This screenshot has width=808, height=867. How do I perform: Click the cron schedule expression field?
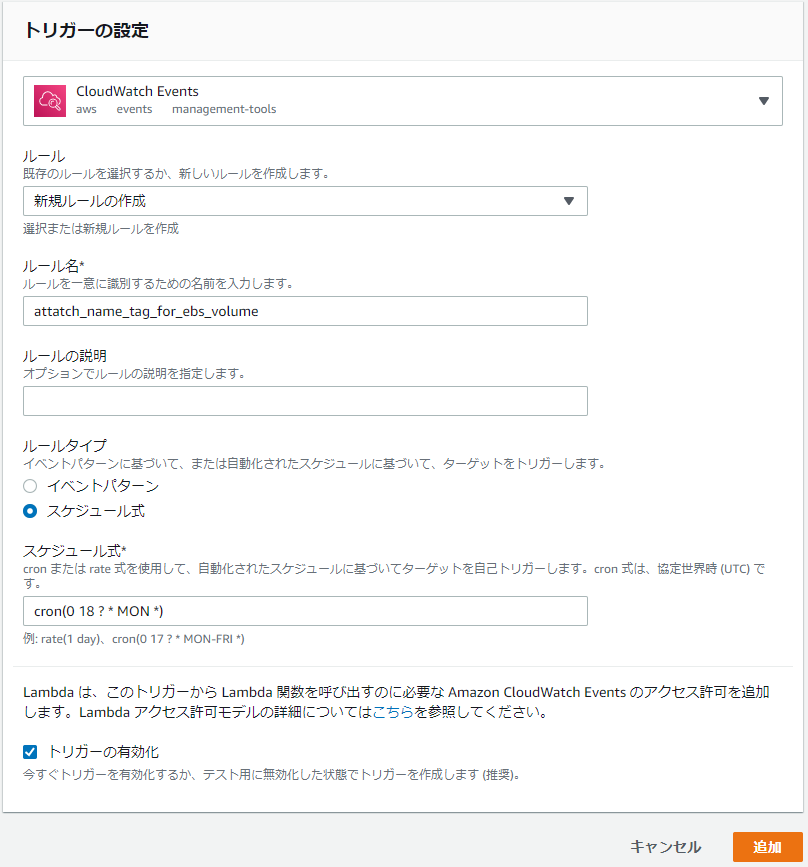tap(306, 611)
